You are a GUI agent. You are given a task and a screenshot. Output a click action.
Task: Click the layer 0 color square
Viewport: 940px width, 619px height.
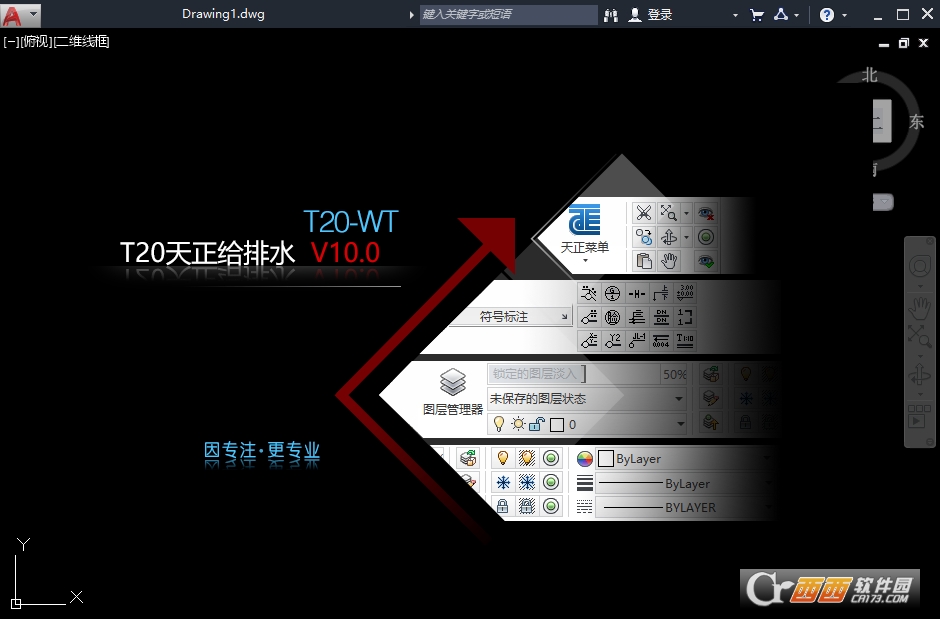[x=557, y=425]
